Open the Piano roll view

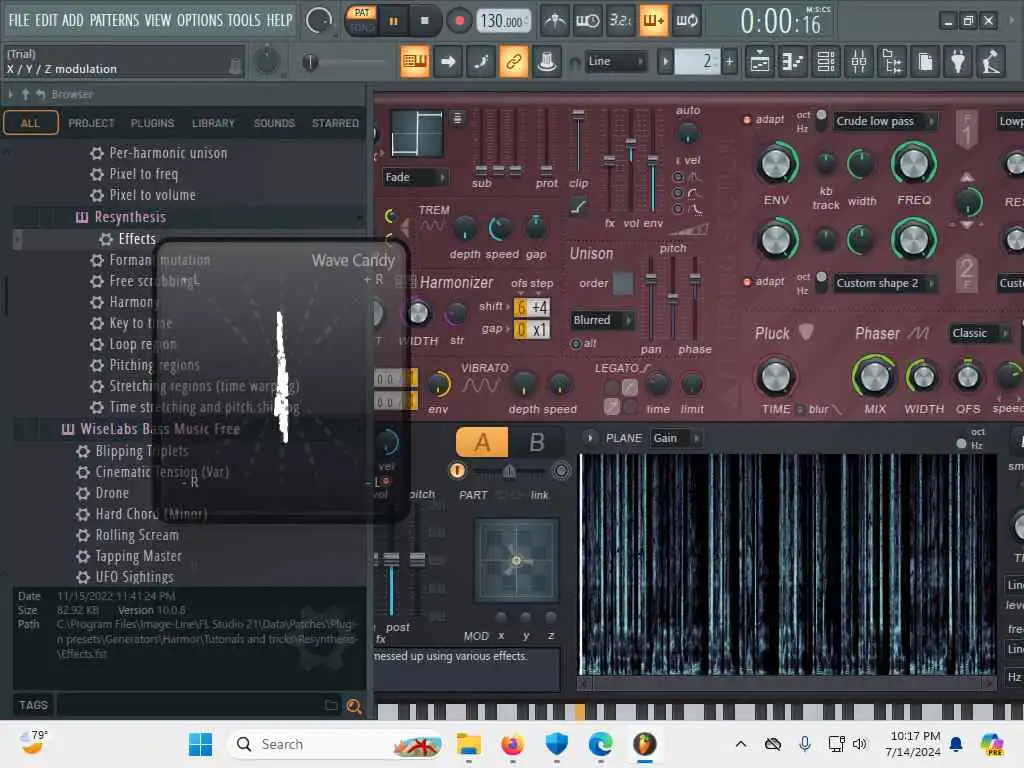point(792,63)
